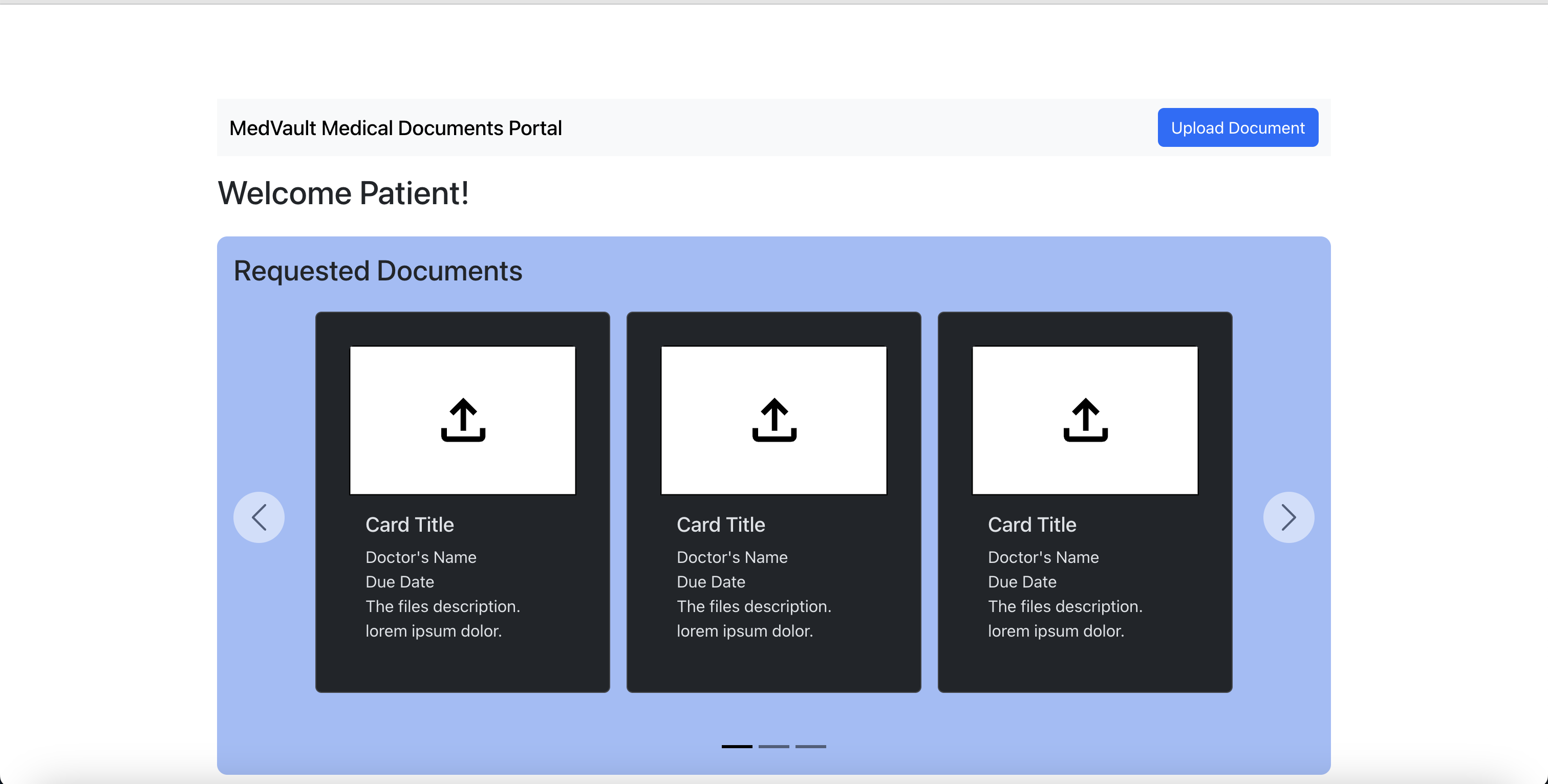Screen dimensions: 1548x784
Task: Click second card's Card Title
Action: tap(721, 525)
